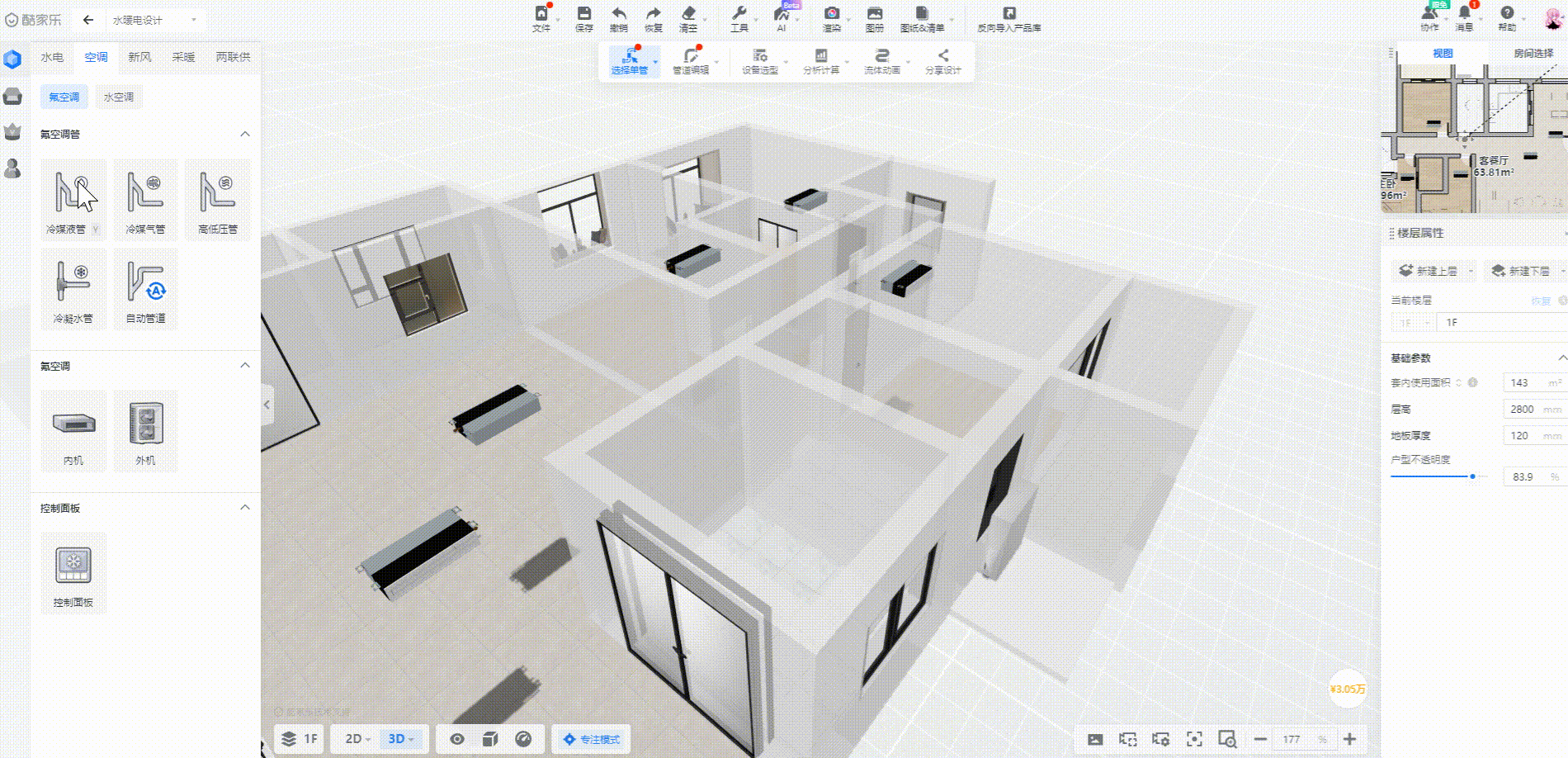Screen dimensions: 1568x758
Task: Toggle the eye visibility icon in bottom bar
Action: [x=456, y=739]
